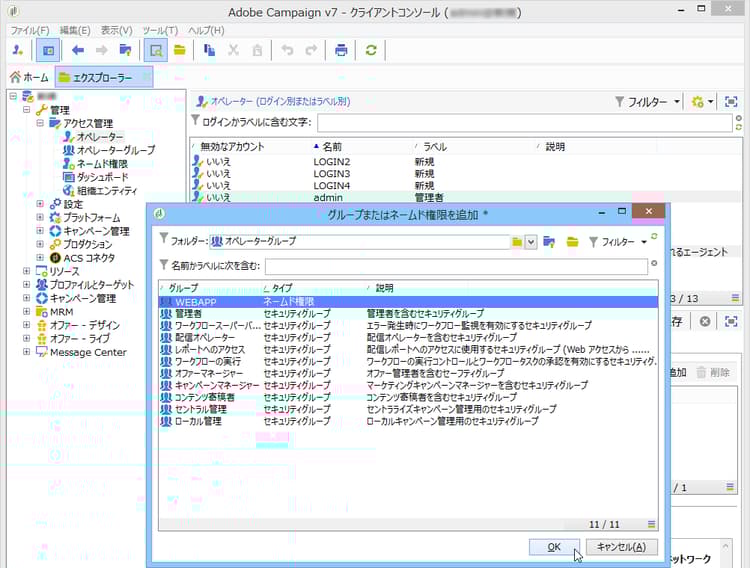Open the ツール(T) menu
Viewport: 750px width, 568px height.
coord(160,30)
